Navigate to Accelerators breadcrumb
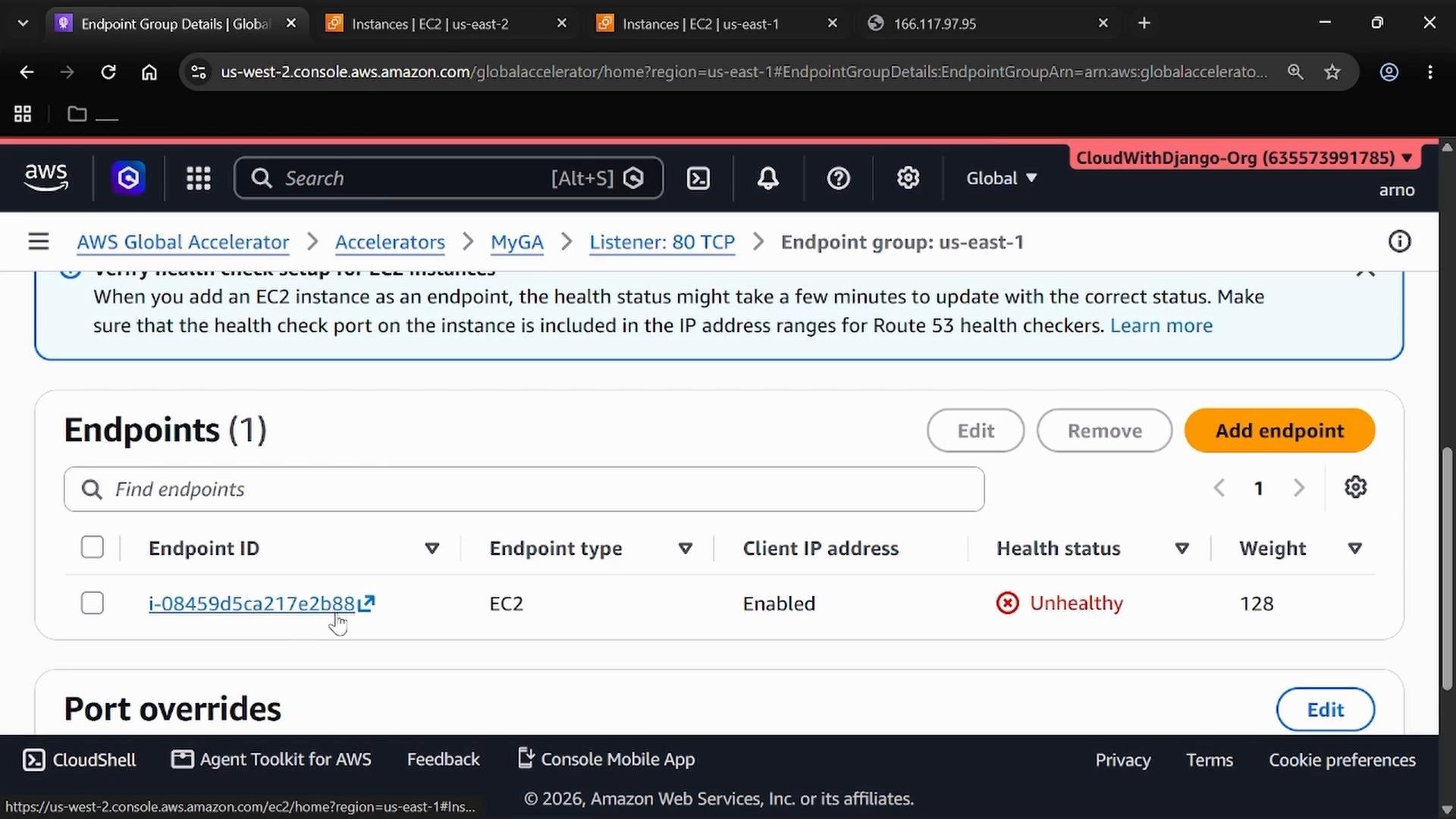 click(x=390, y=243)
